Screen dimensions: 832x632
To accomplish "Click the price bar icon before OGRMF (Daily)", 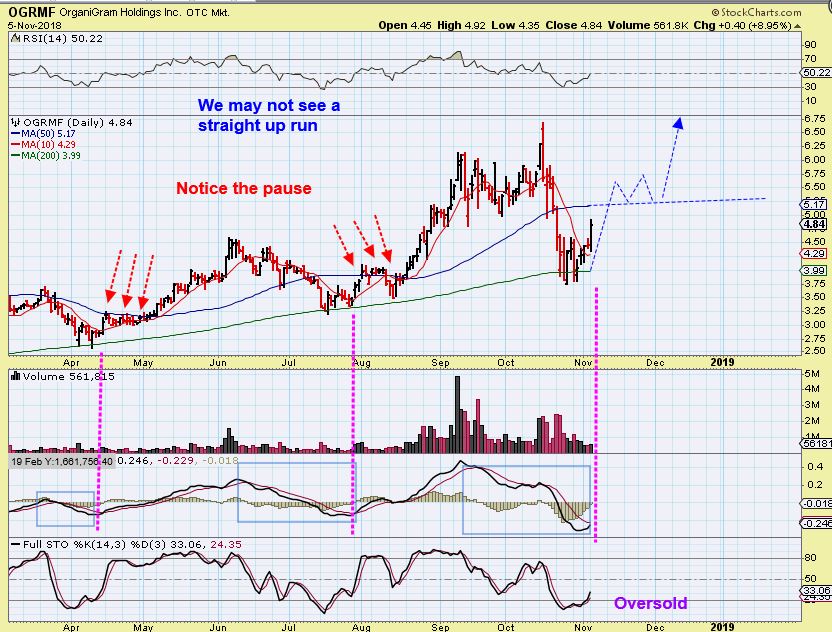I will [15, 122].
